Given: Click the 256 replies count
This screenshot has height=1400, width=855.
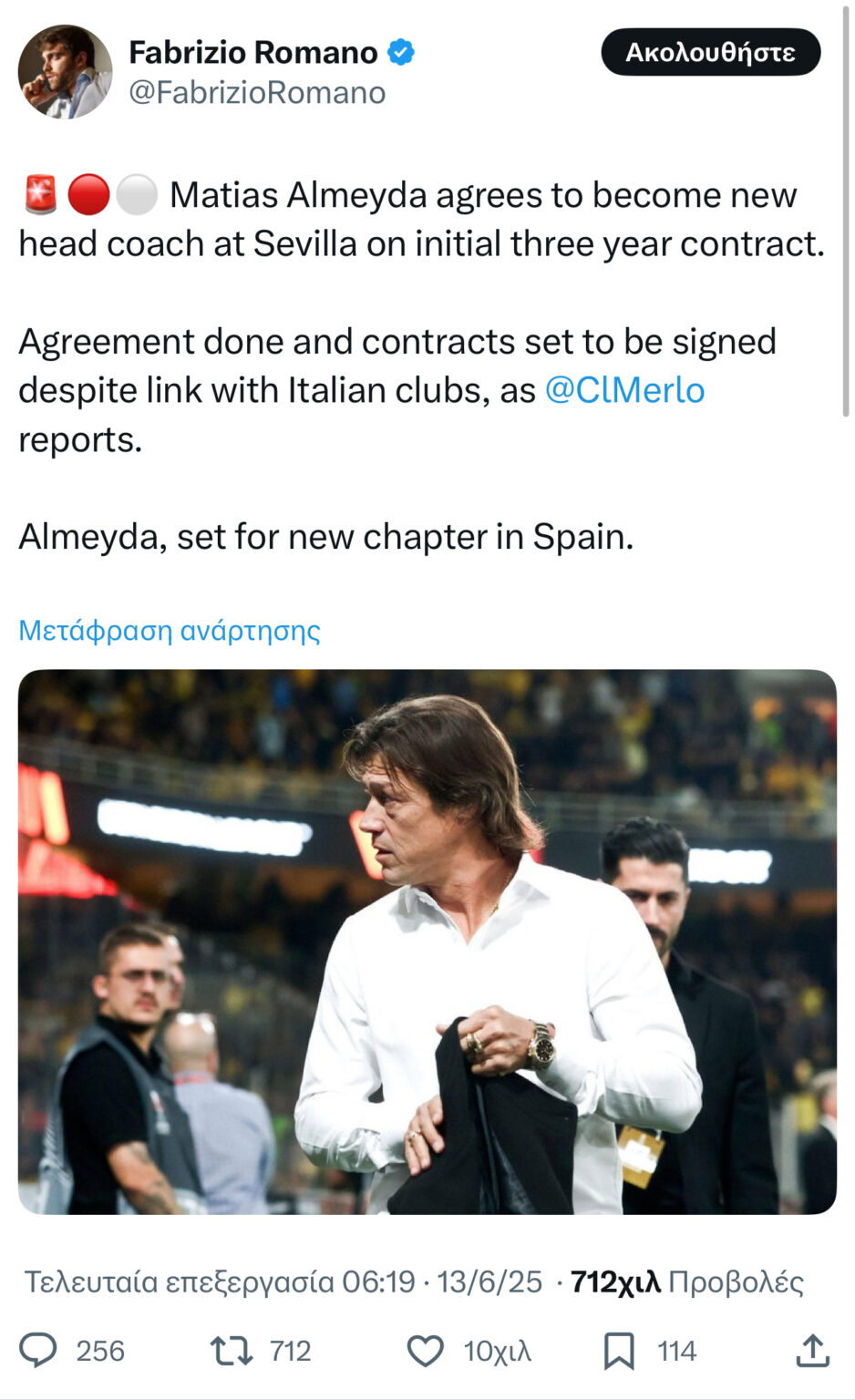Looking at the screenshot, I should [x=100, y=1350].
